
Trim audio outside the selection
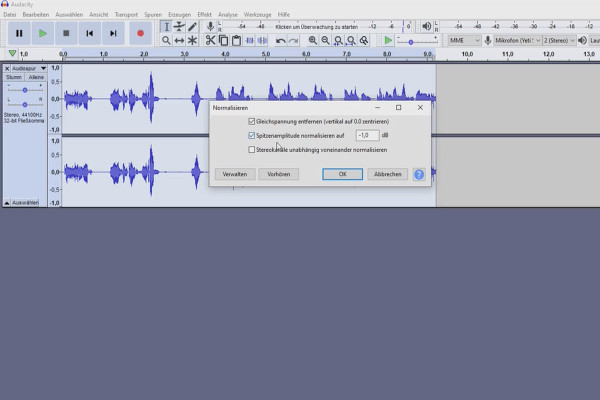pos(249,40)
